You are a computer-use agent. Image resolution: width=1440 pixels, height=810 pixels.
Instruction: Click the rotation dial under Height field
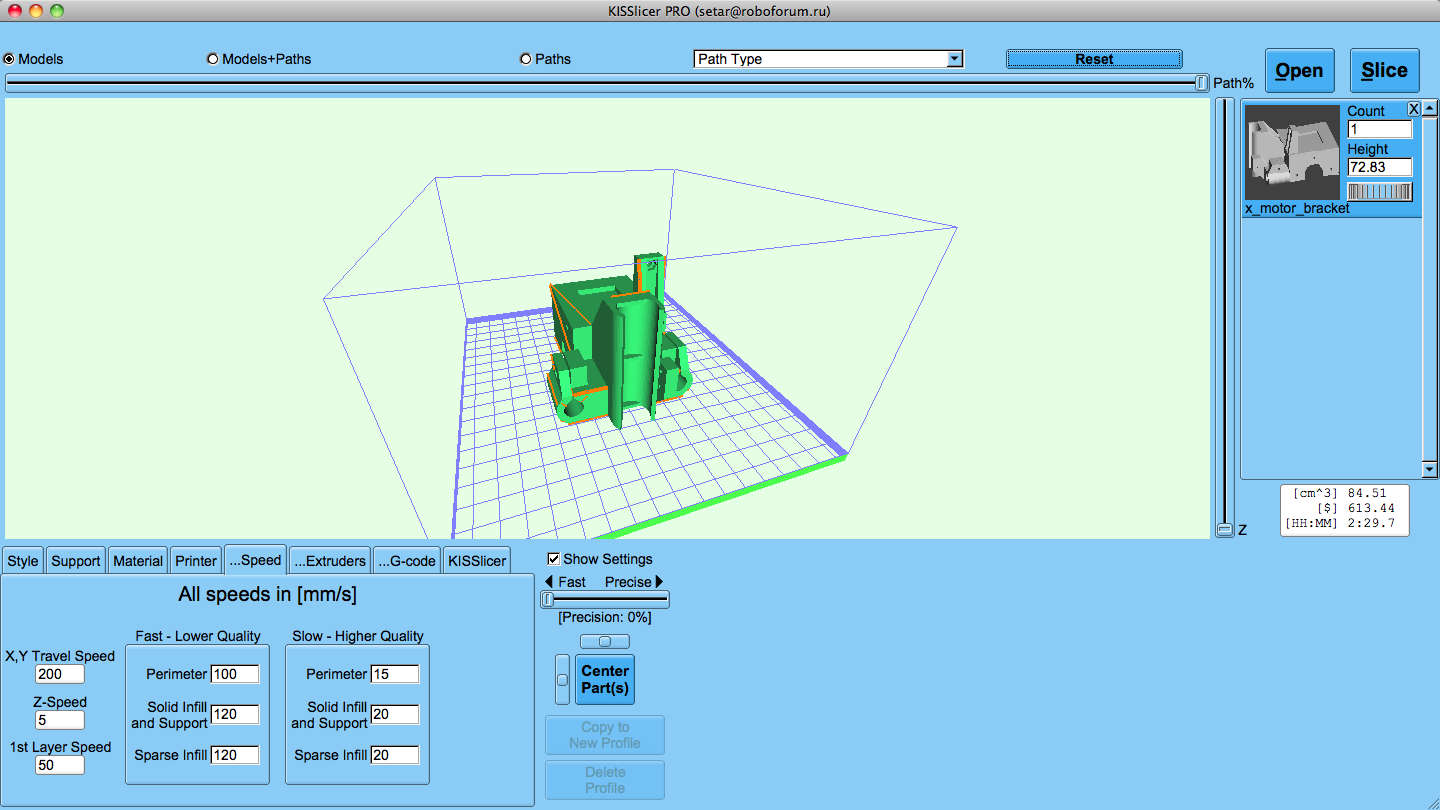[x=1379, y=191]
